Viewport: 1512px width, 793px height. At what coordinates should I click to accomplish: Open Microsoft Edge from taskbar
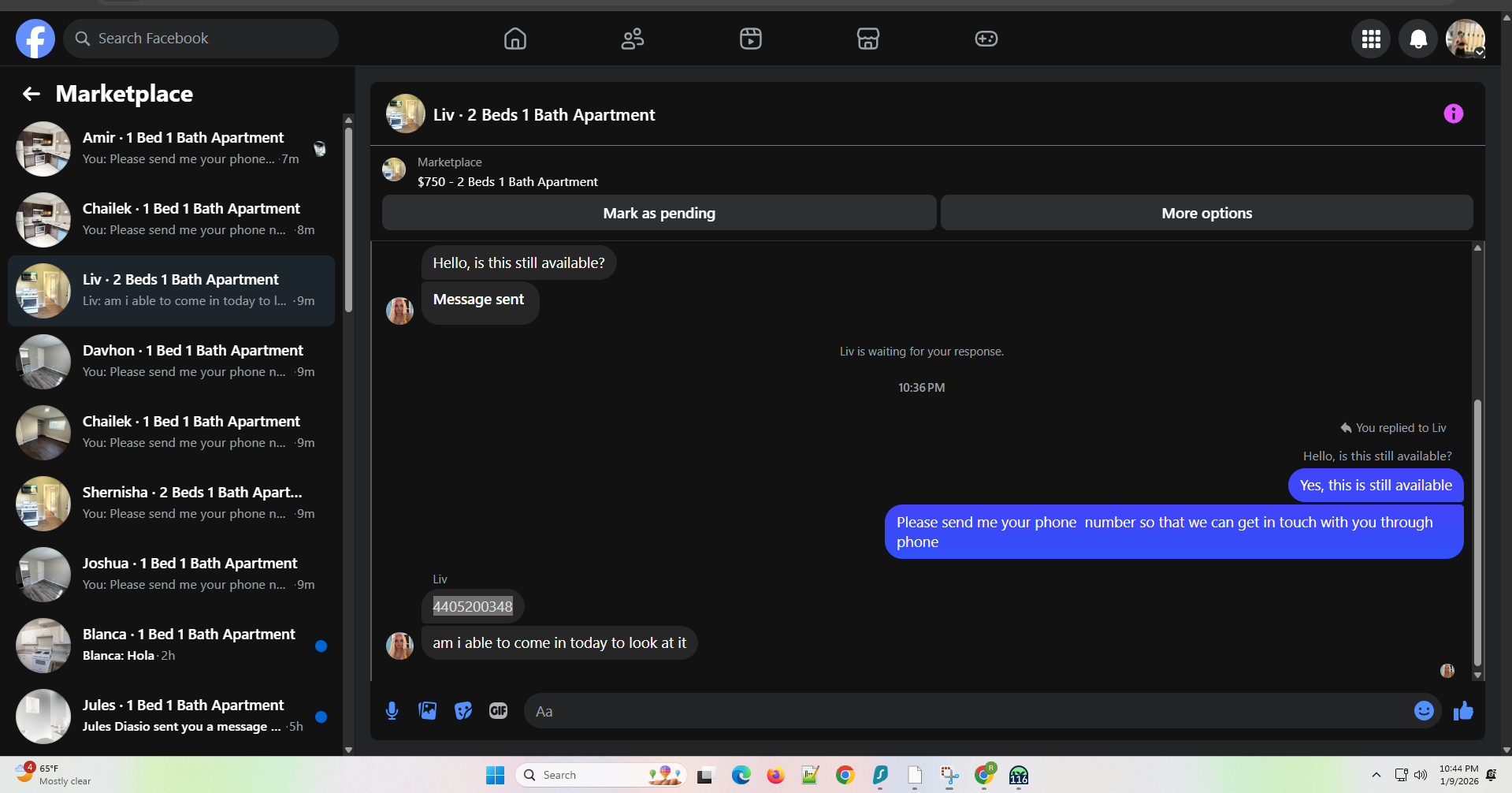(x=741, y=776)
